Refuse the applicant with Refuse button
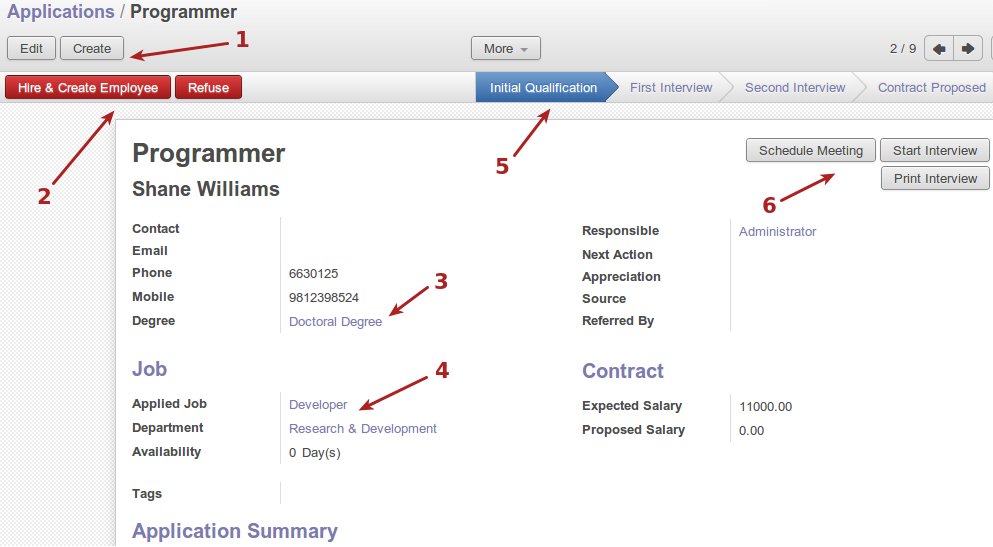The image size is (993, 547). [x=208, y=88]
